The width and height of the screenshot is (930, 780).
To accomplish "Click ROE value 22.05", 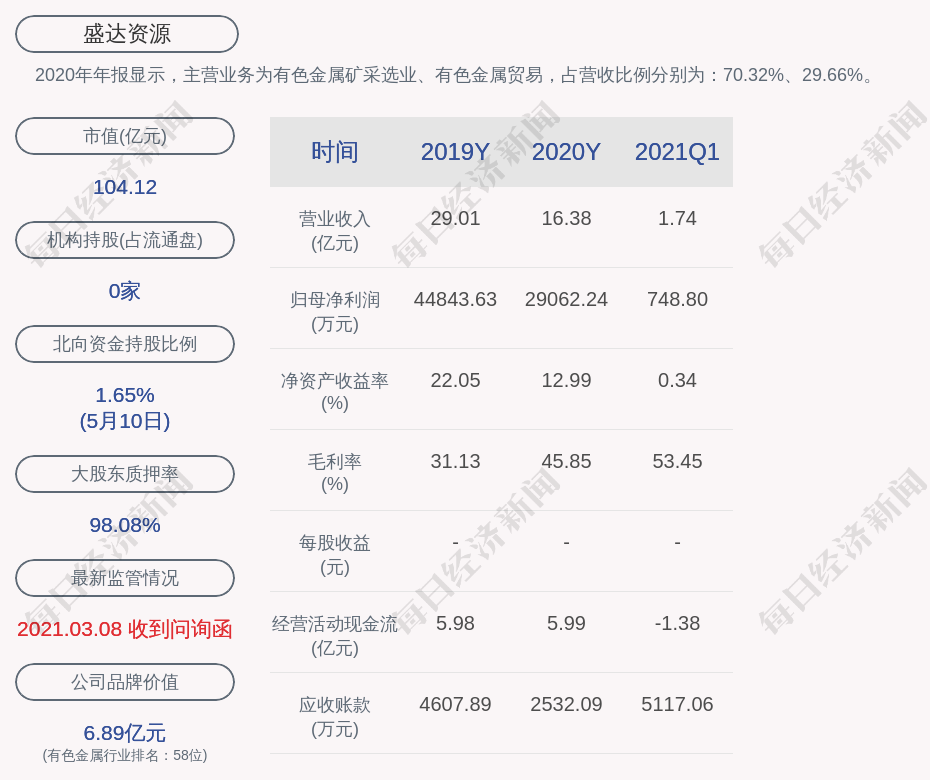I will [x=456, y=380].
